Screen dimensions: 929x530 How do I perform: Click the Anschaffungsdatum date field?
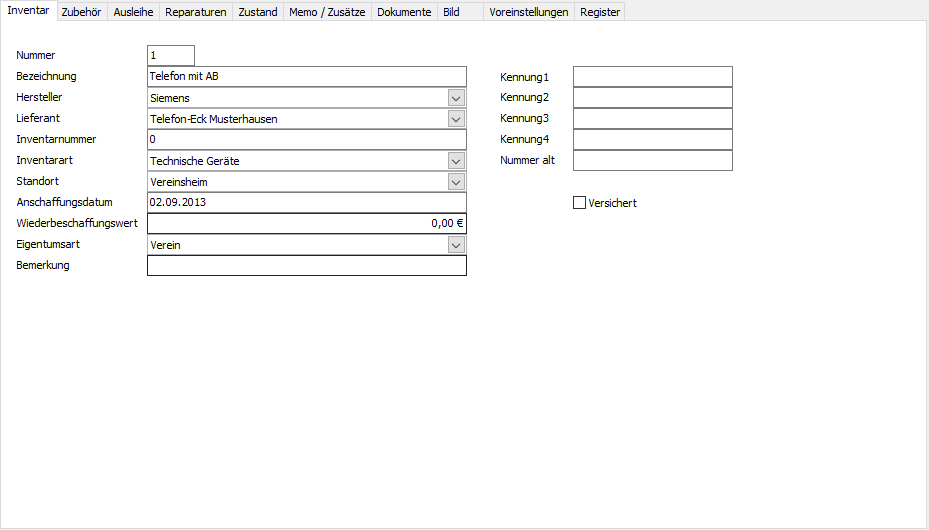(x=306, y=203)
